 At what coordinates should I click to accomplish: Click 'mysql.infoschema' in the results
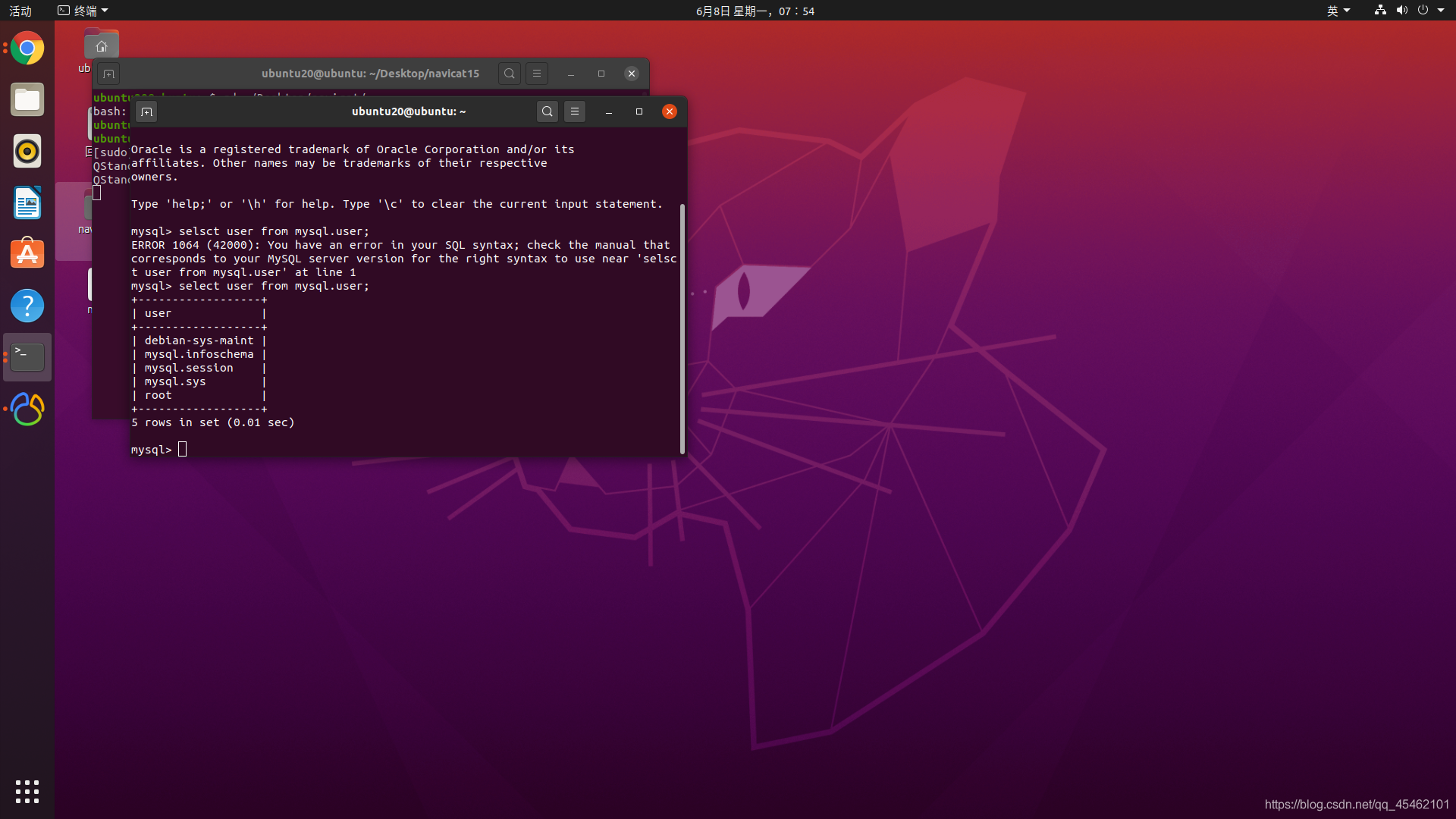(x=199, y=354)
